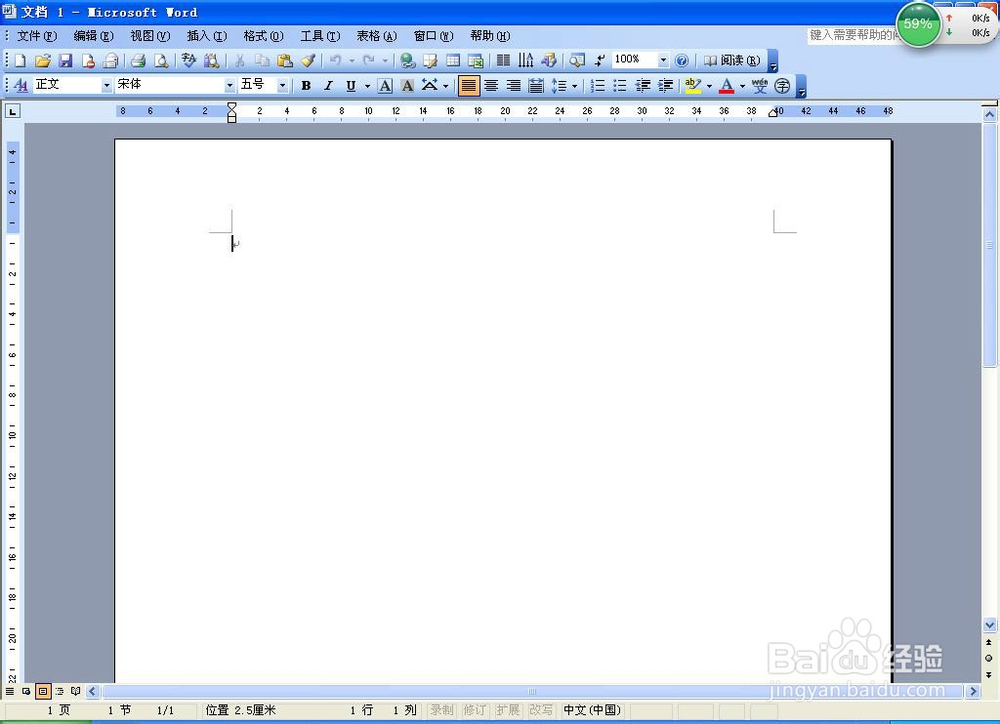1000x724 pixels.
Task: Open the Document Map icon
Action: click(577, 61)
